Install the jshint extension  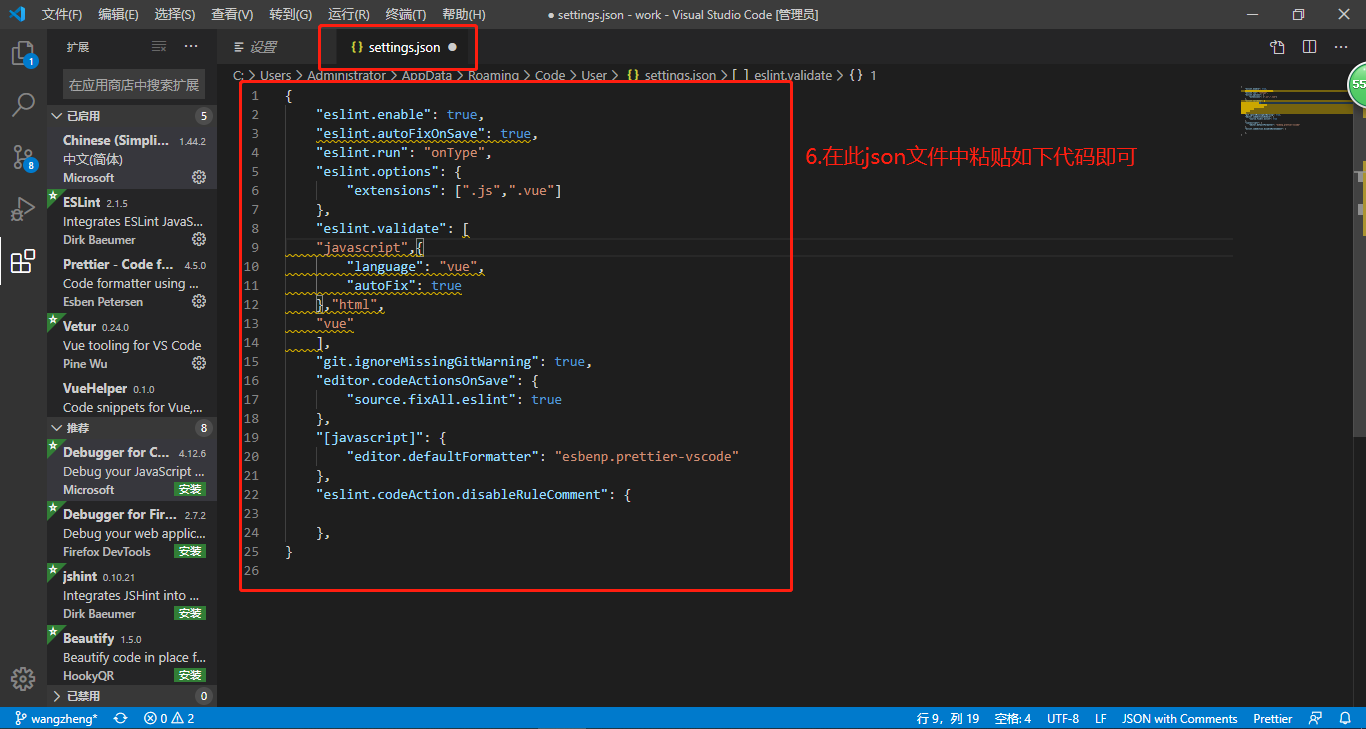pos(190,613)
